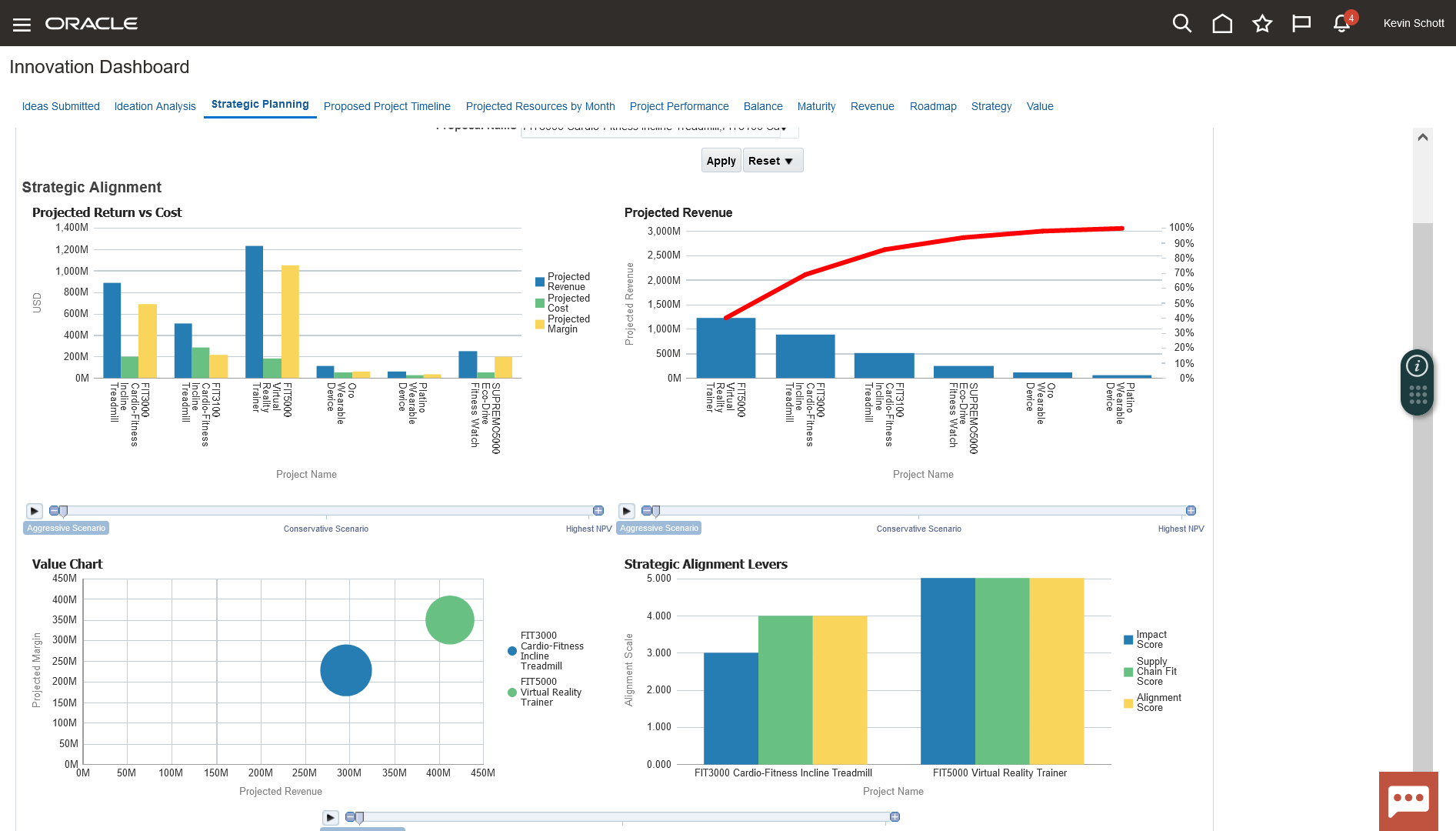Image resolution: width=1456 pixels, height=831 pixels.
Task: Click the Apply button
Action: click(721, 161)
